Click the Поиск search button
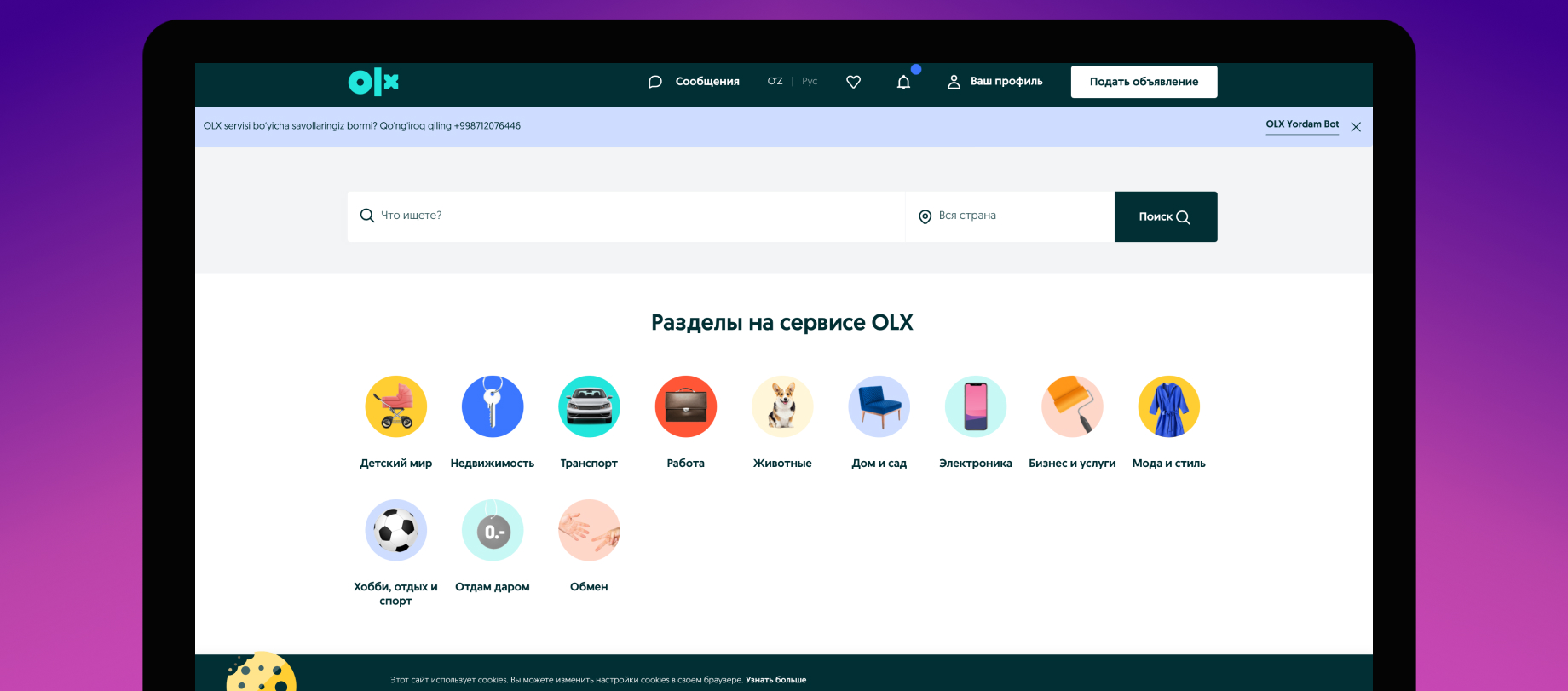 tap(1166, 216)
